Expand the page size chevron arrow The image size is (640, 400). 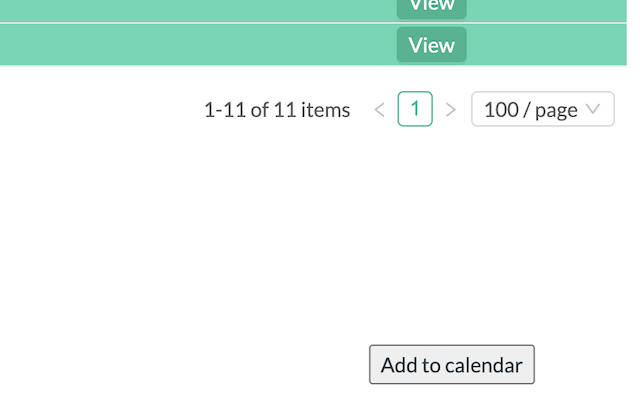pos(594,109)
